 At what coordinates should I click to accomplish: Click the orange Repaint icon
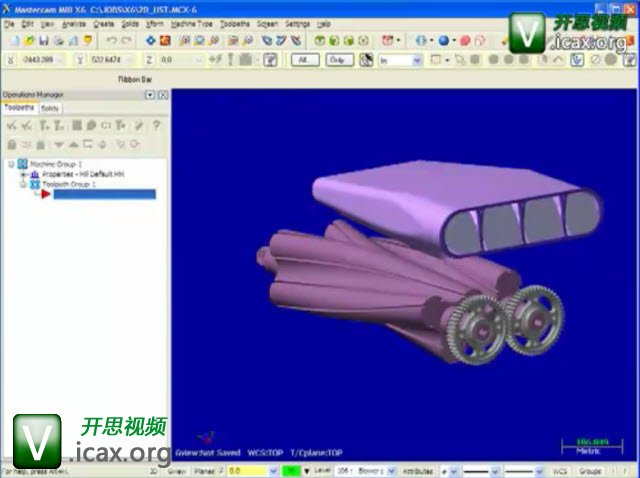pyautogui.click(x=165, y=40)
